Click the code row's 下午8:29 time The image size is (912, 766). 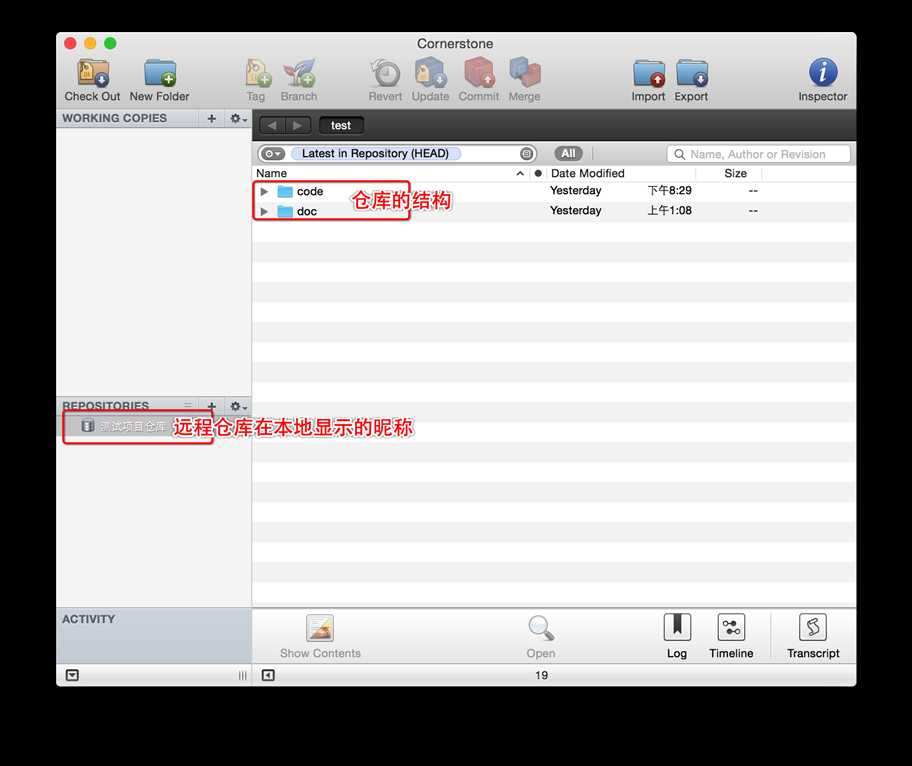click(x=669, y=191)
